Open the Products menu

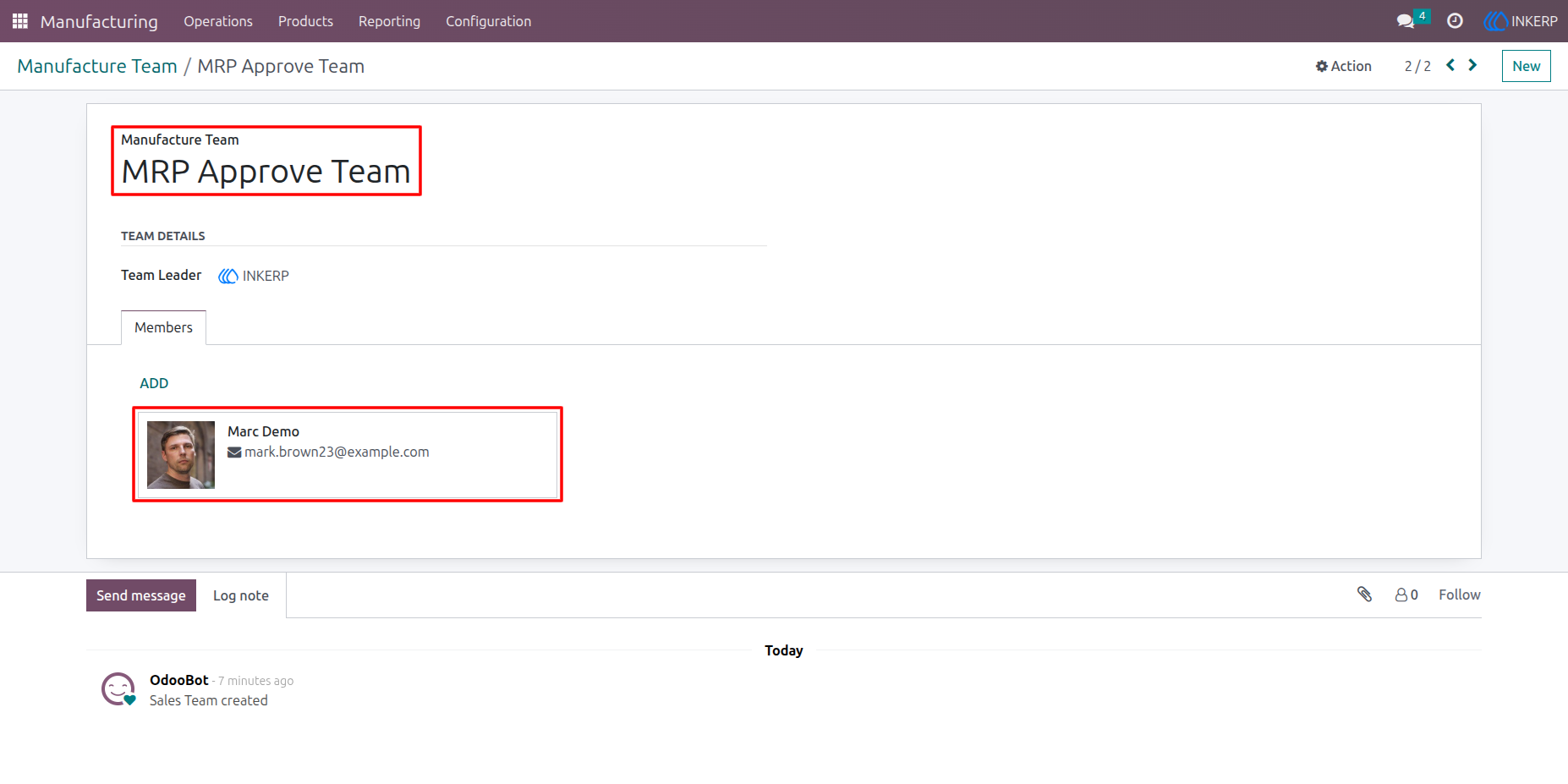[305, 21]
